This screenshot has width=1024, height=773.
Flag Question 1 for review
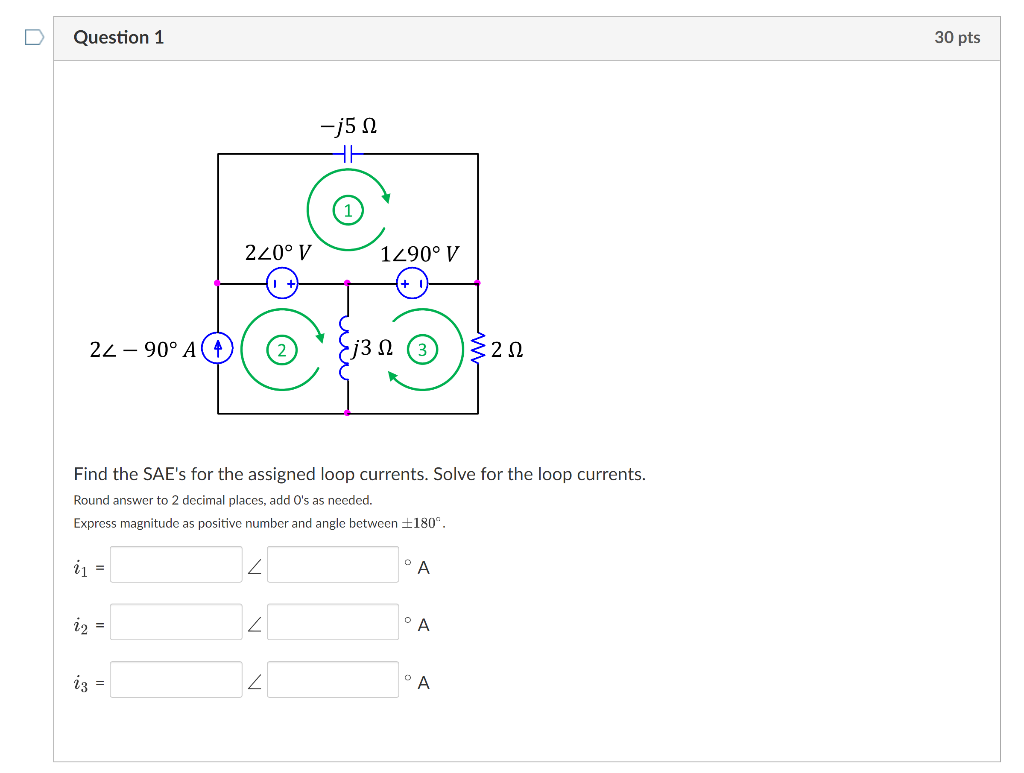(31, 35)
